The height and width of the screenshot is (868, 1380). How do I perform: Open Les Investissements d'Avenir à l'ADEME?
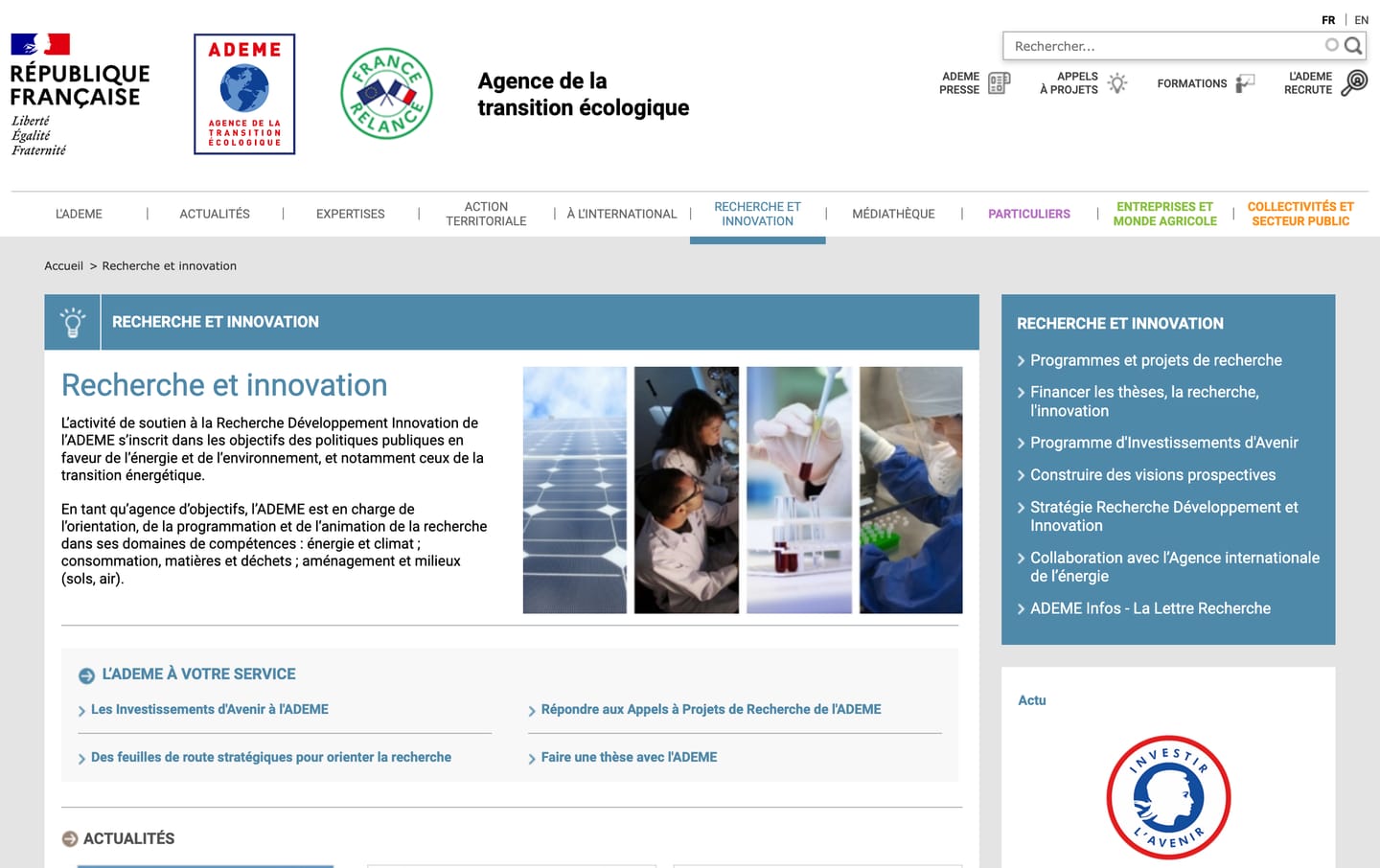(x=210, y=710)
